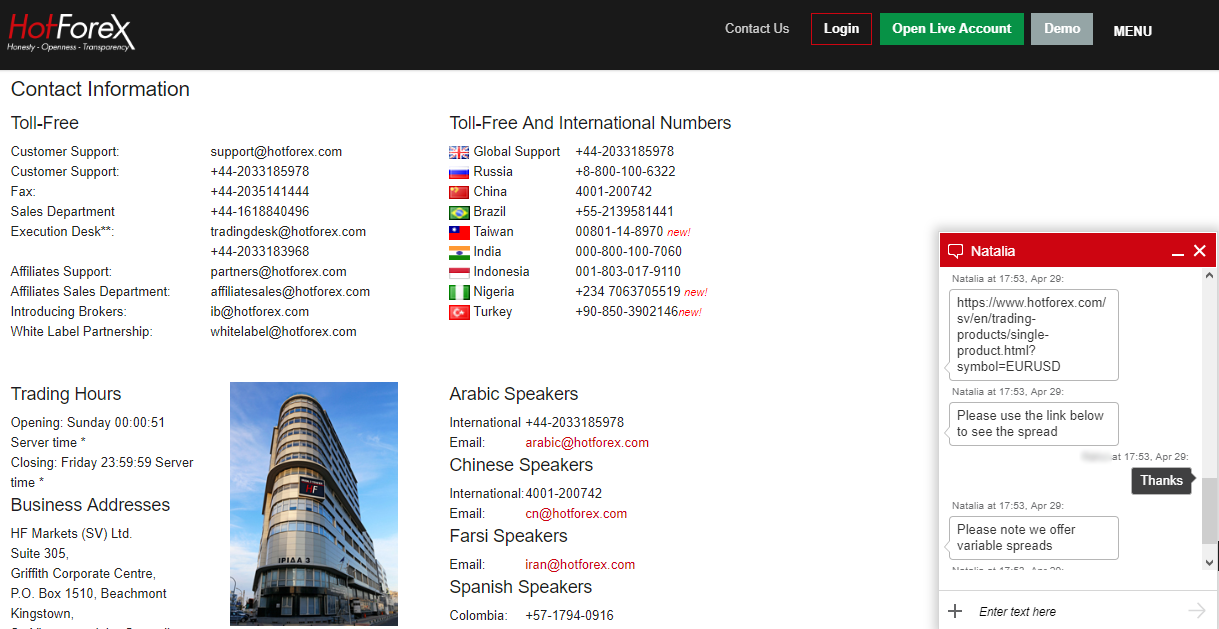
Task: Click the Spanish Speakers heading
Action: 520,587
